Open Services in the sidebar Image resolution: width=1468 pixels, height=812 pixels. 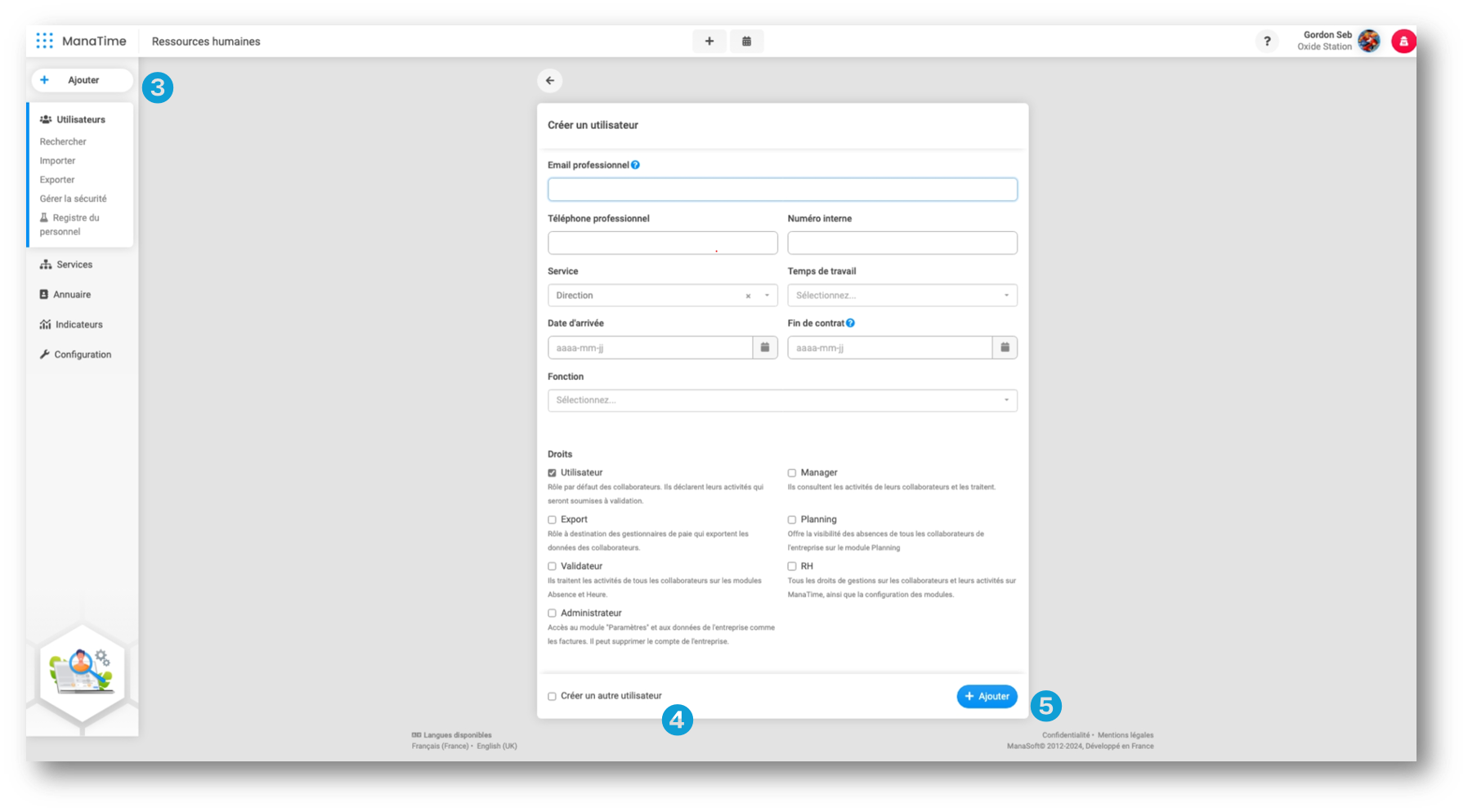coord(74,265)
